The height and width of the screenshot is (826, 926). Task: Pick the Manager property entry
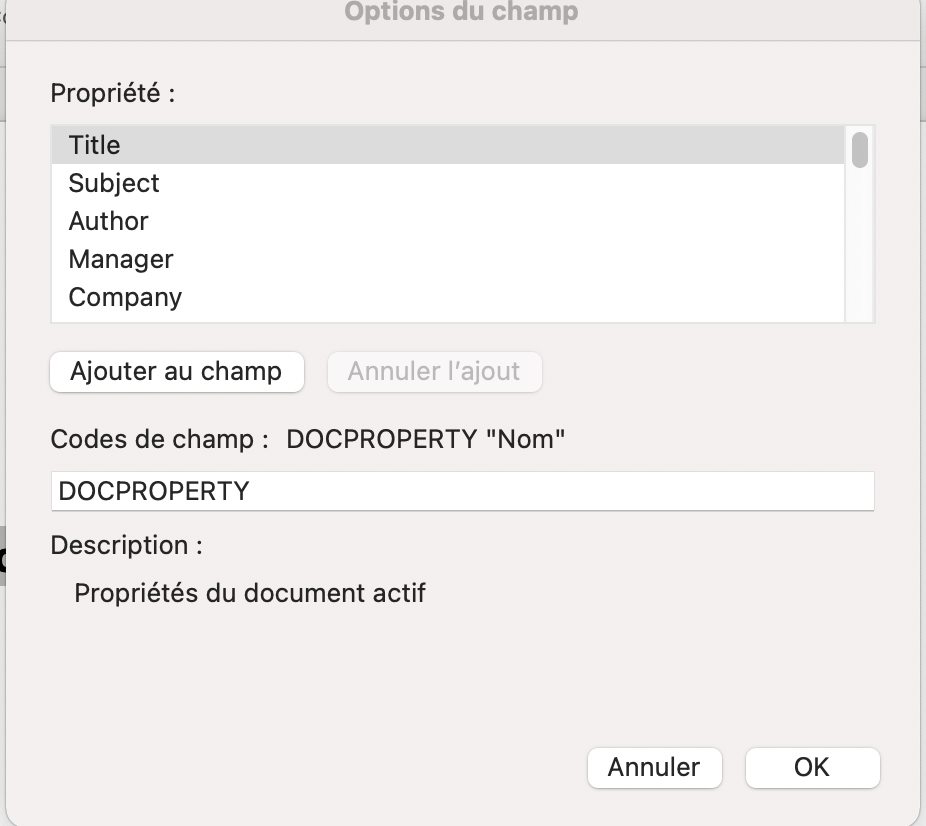121,259
